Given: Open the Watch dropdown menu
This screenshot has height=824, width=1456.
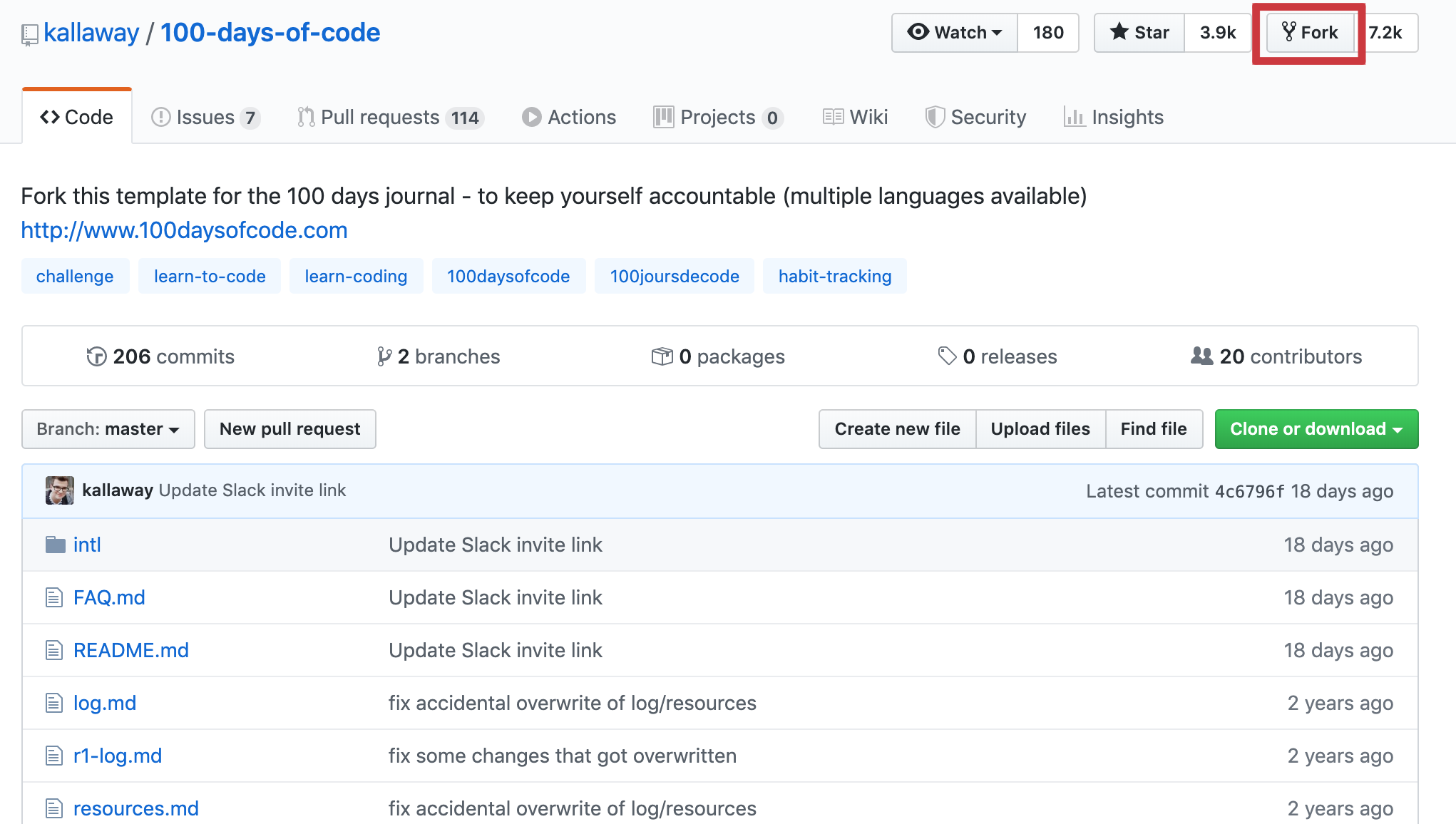Looking at the screenshot, I should click(954, 33).
